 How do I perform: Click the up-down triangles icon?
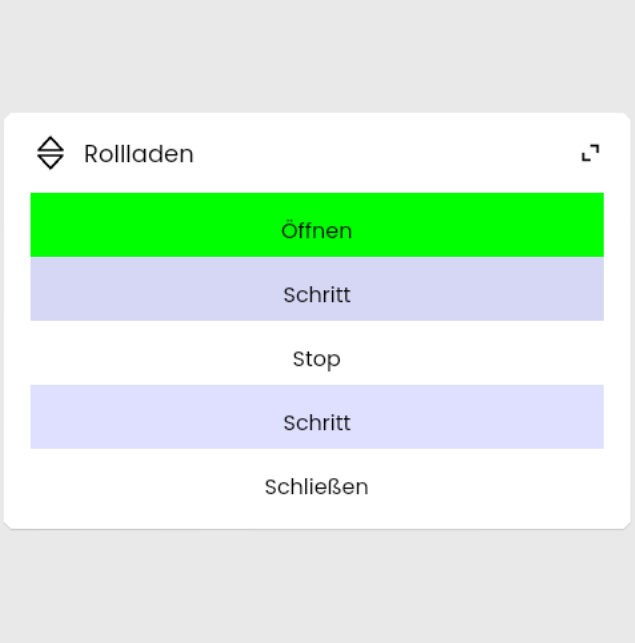50,153
